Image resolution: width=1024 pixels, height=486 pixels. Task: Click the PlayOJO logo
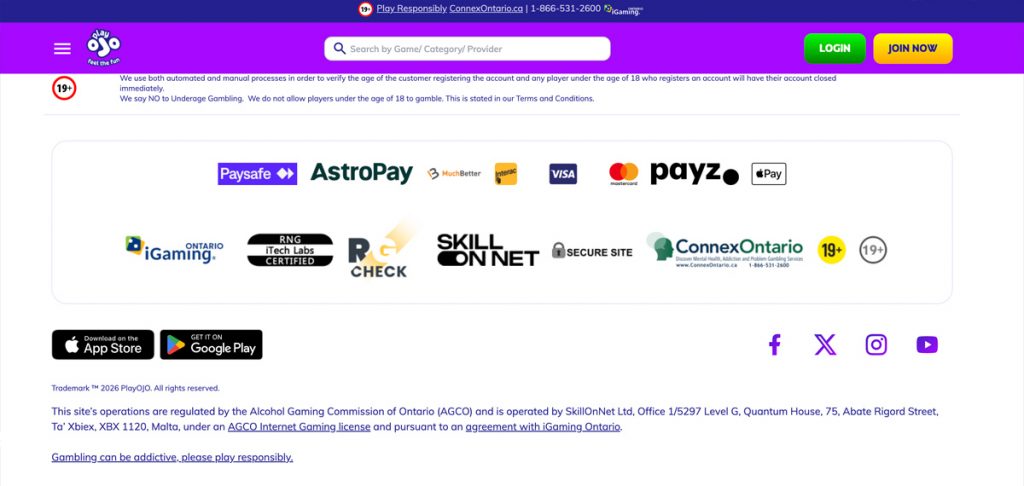(104, 48)
